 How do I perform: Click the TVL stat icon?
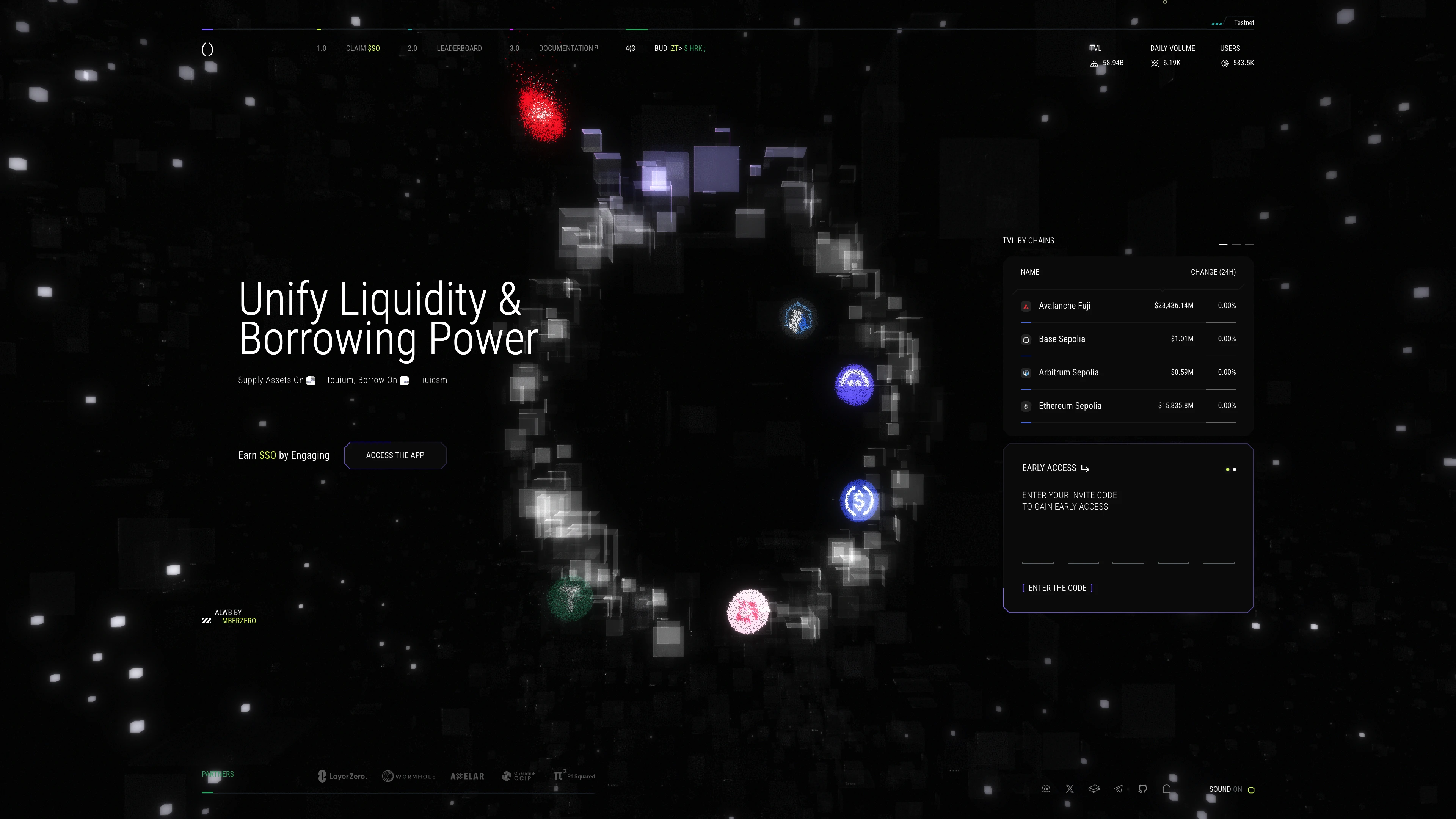click(x=1094, y=63)
